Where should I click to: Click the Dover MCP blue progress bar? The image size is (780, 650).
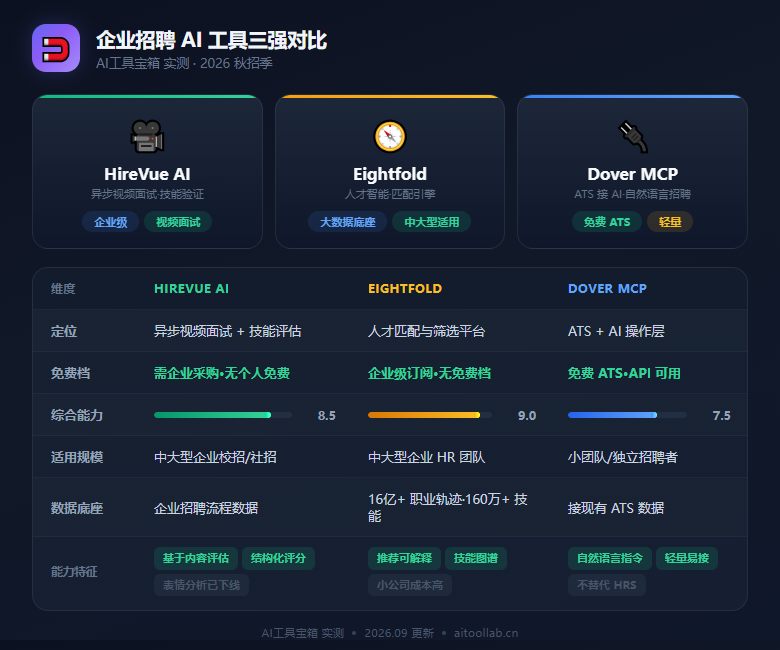pyautogui.click(x=627, y=415)
